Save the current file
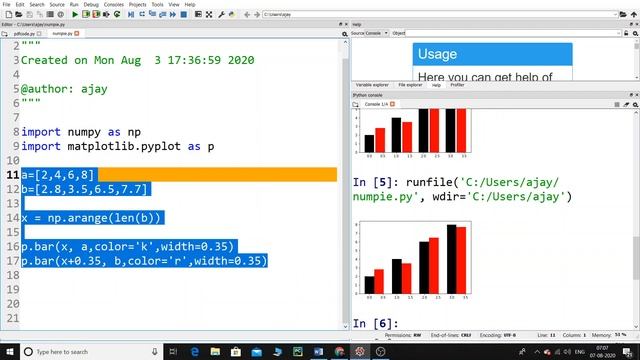 pos(29,15)
